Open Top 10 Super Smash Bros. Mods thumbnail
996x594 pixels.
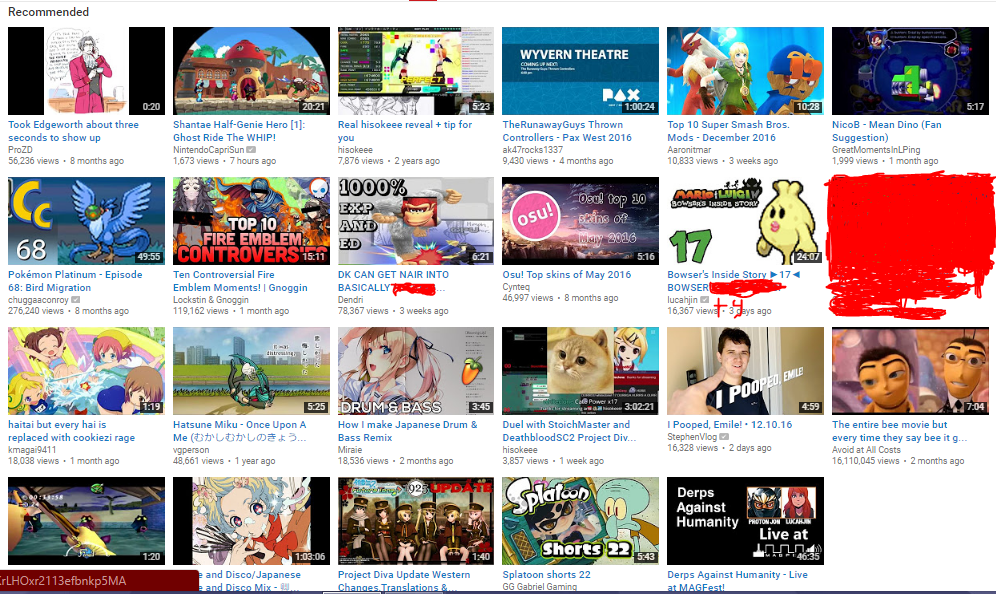point(746,71)
